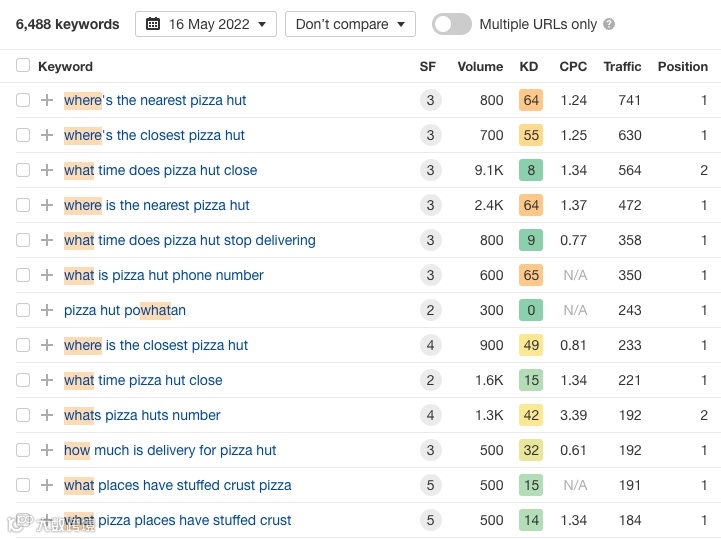721x539 pixels.
Task: Toggle the Multiple URLs only switch
Action: [x=452, y=24]
